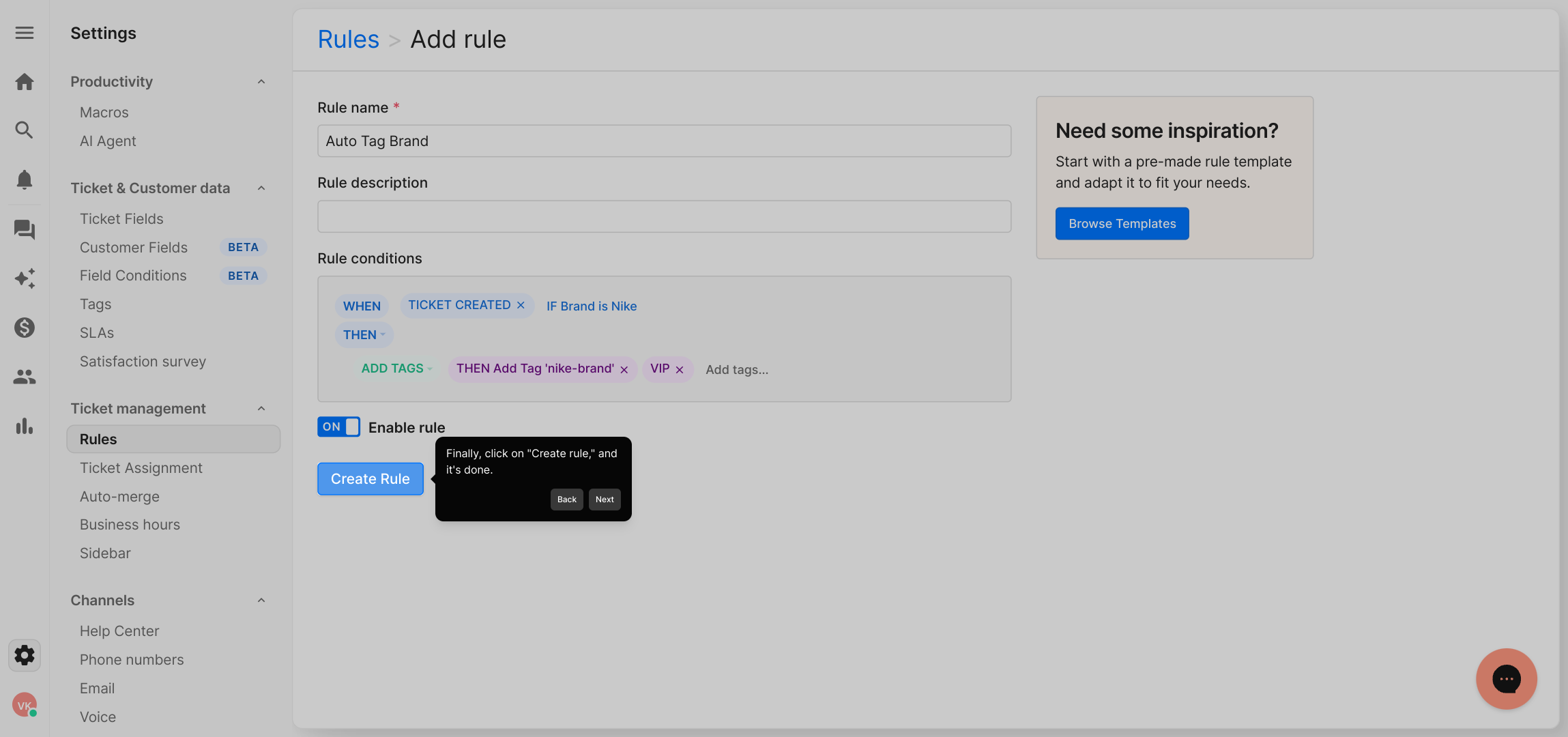
Task: Click the VK user avatar
Action: (x=25, y=705)
